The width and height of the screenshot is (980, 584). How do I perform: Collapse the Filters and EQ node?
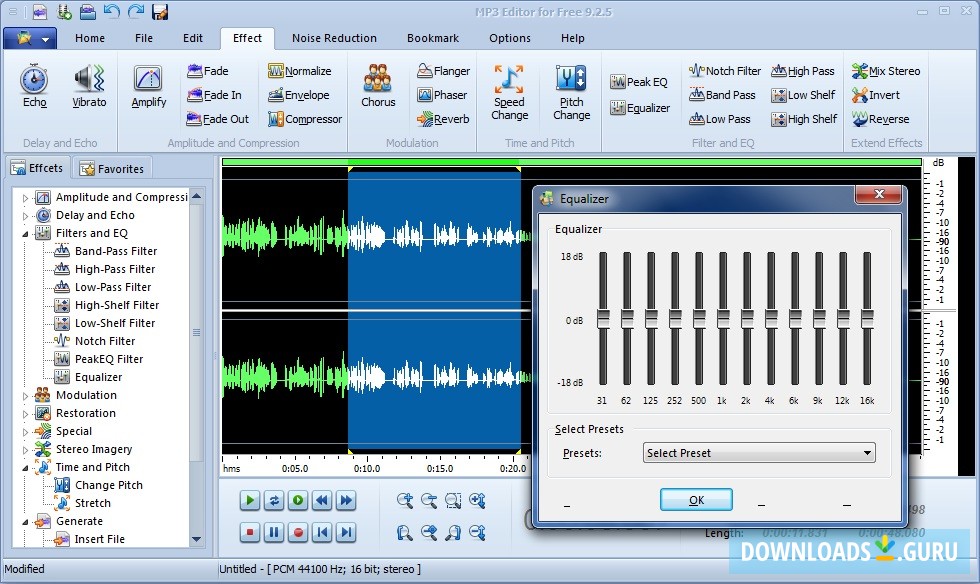tap(27, 234)
